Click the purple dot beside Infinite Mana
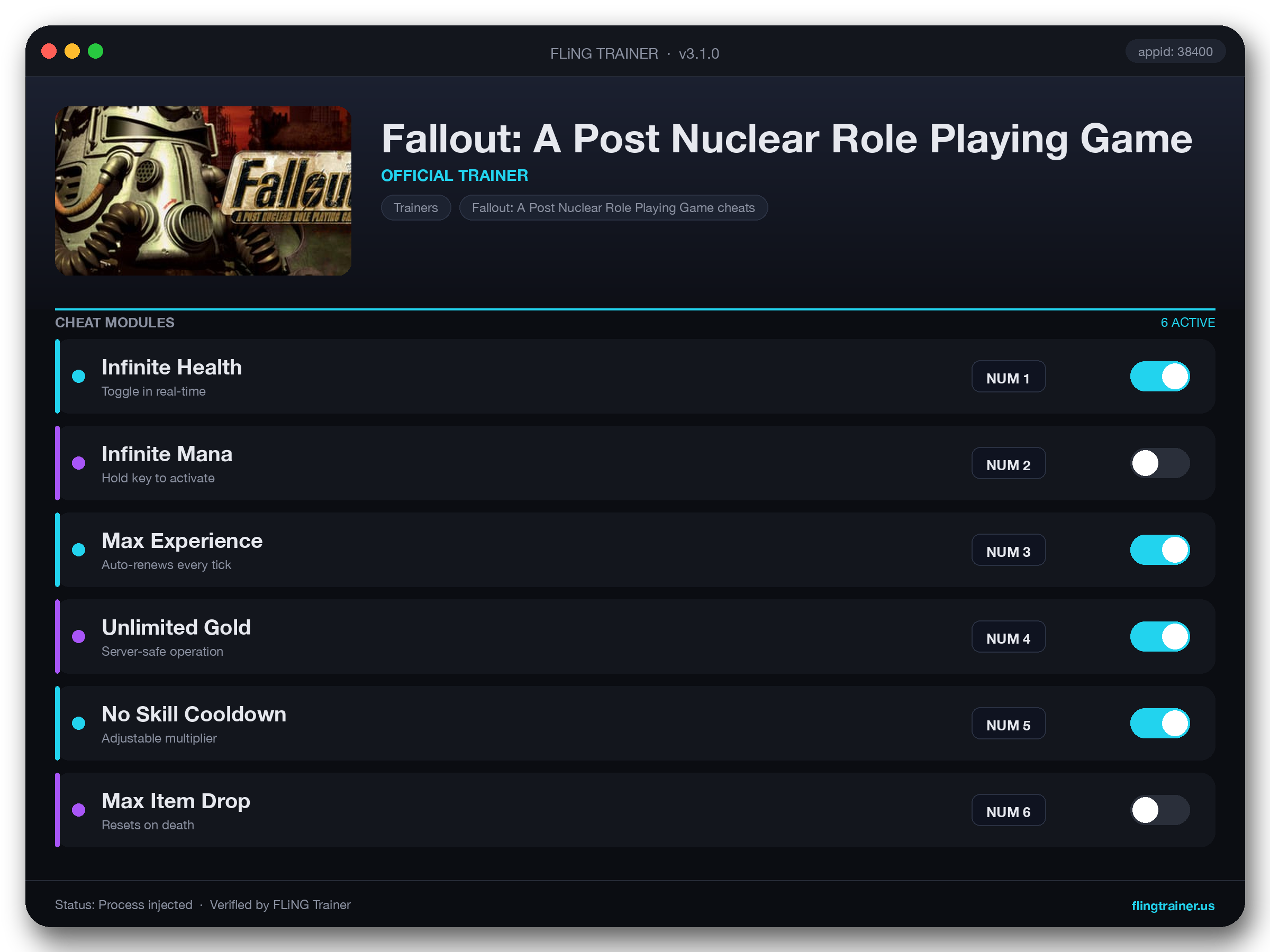 (x=79, y=463)
